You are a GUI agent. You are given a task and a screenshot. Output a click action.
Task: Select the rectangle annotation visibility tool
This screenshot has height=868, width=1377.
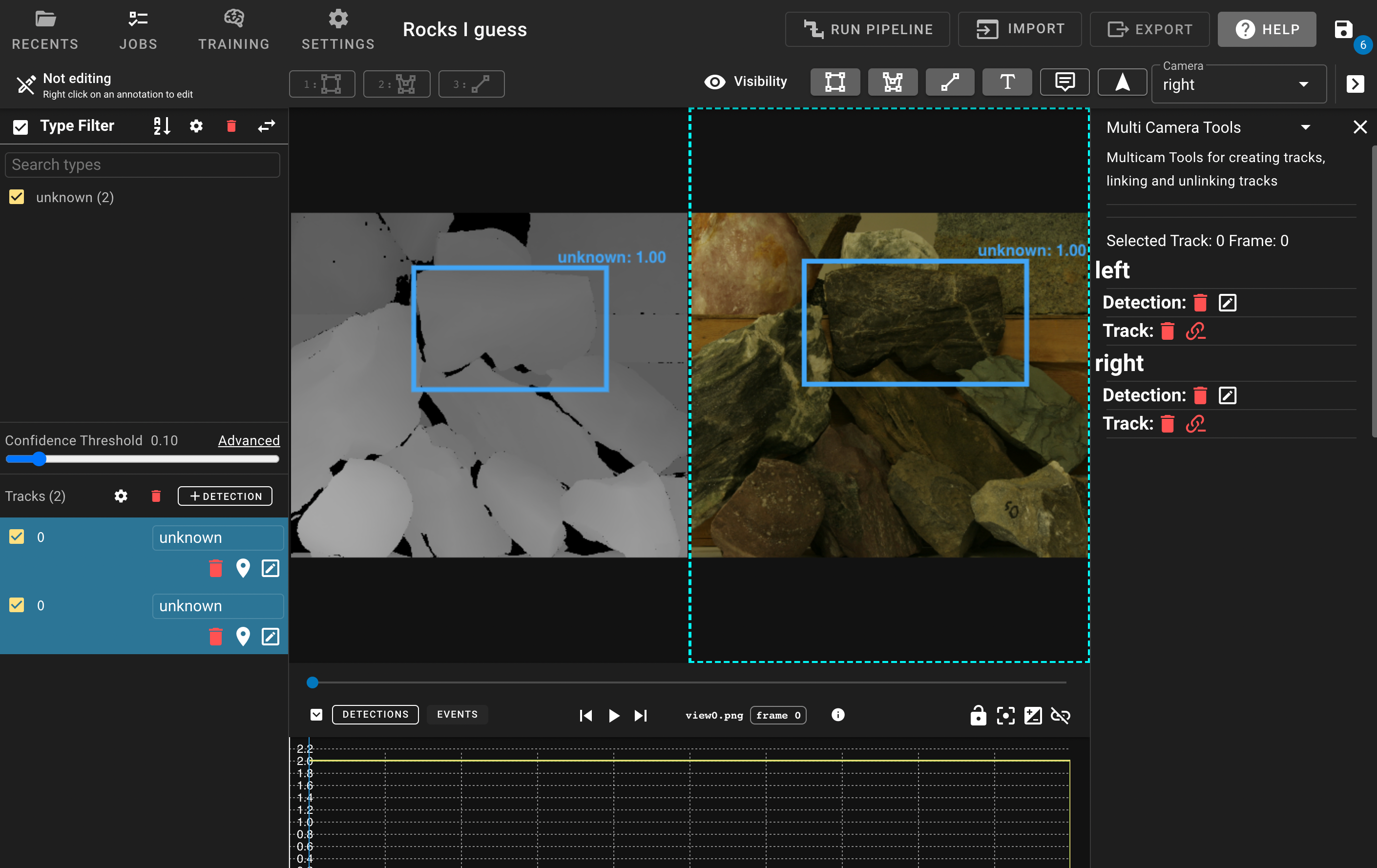click(x=835, y=83)
